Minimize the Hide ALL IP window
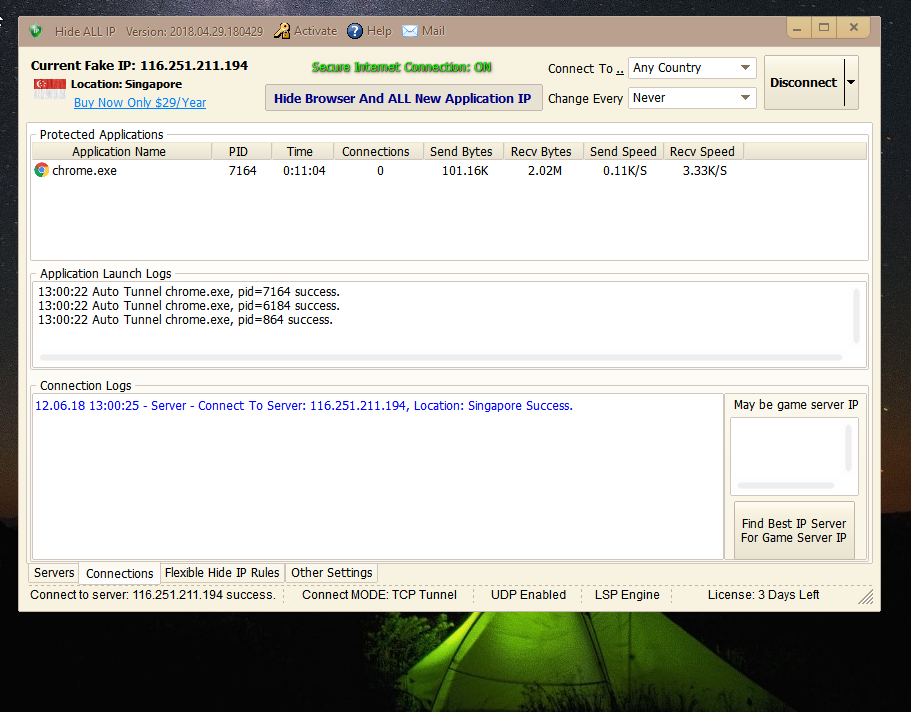 tap(799, 27)
